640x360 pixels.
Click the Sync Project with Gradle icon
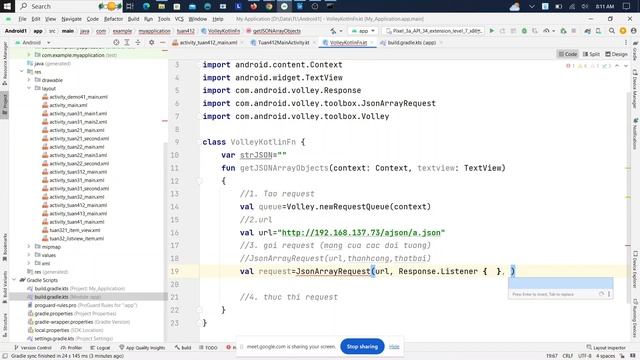587,31
